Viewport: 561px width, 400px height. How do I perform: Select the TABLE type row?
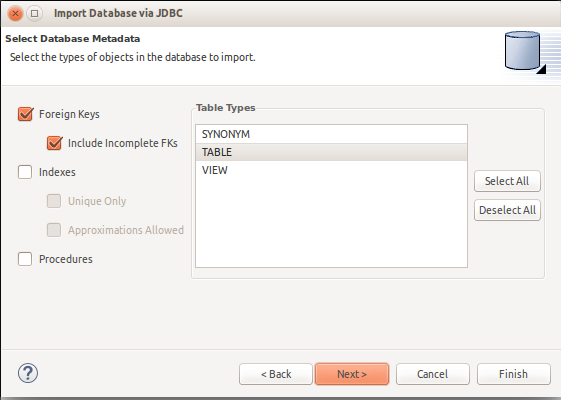pos(331,152)
